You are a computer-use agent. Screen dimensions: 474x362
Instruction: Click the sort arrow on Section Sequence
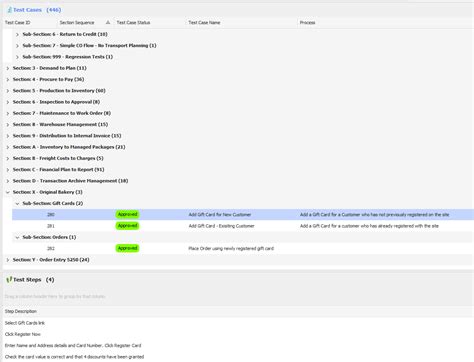pos(108,22)
